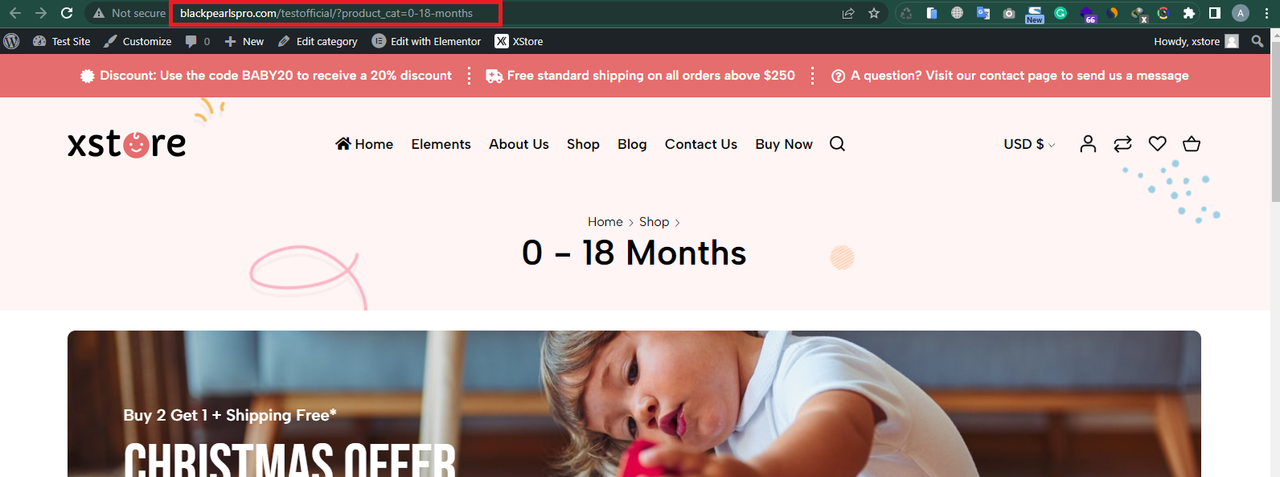The image size is (1280, 477).
Task: Click the Edit with Elementor link
Action: click(x=426, y=41)
